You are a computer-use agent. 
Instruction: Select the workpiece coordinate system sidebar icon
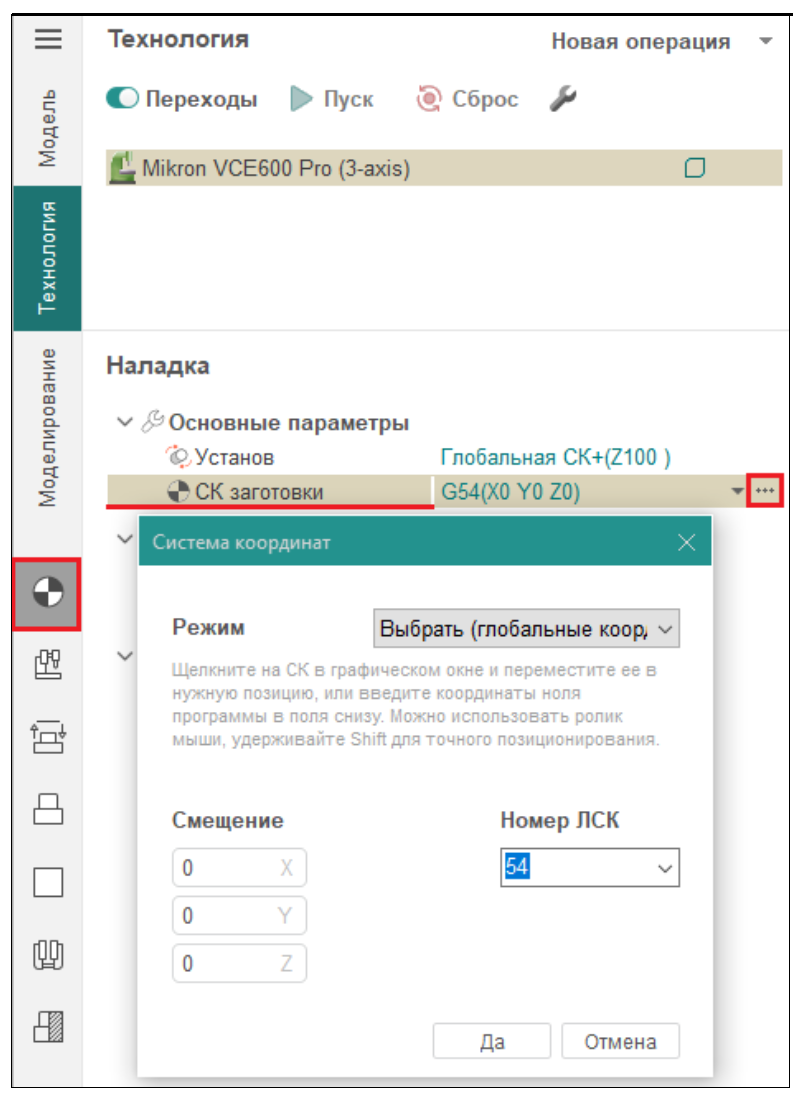(48, 594)
